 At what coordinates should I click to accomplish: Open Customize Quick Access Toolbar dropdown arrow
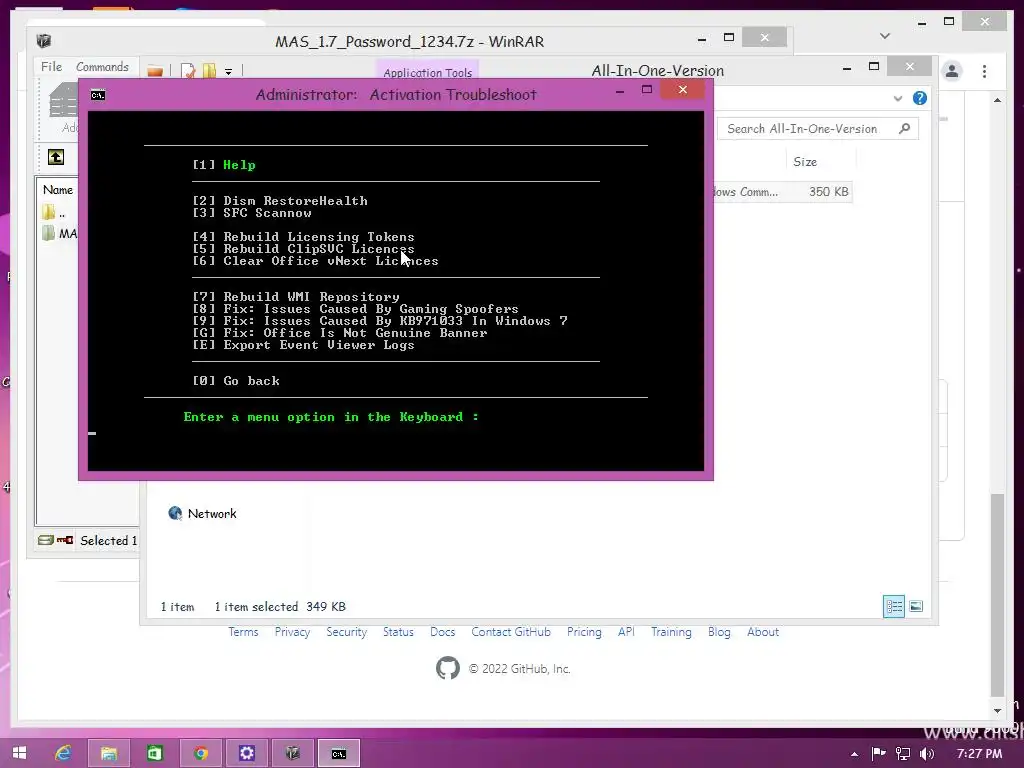(229, 72)
